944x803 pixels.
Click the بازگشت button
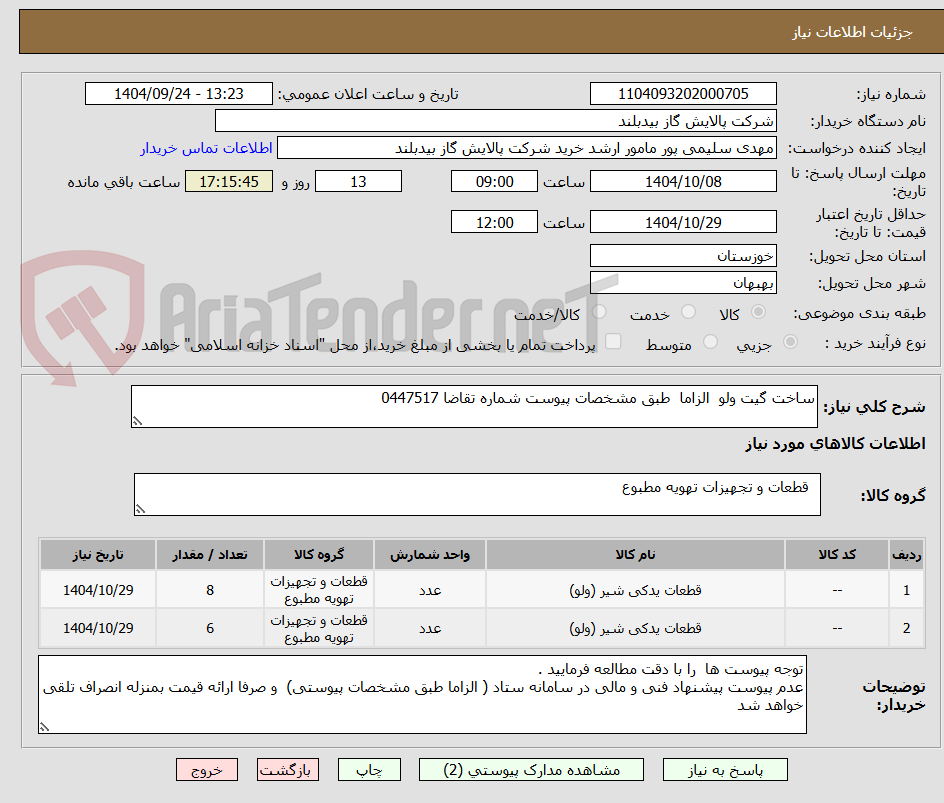coord(288,769)
